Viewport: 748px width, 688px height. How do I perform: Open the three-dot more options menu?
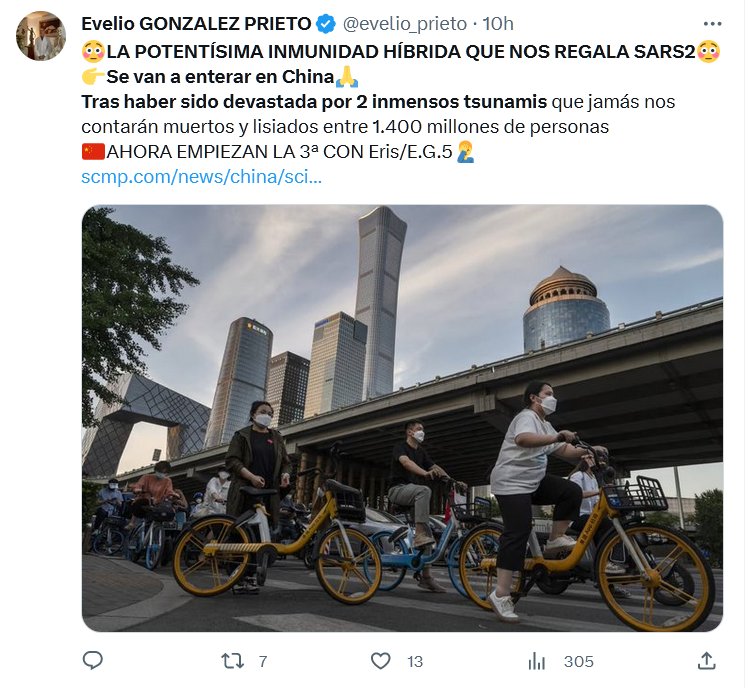(712, 24)
